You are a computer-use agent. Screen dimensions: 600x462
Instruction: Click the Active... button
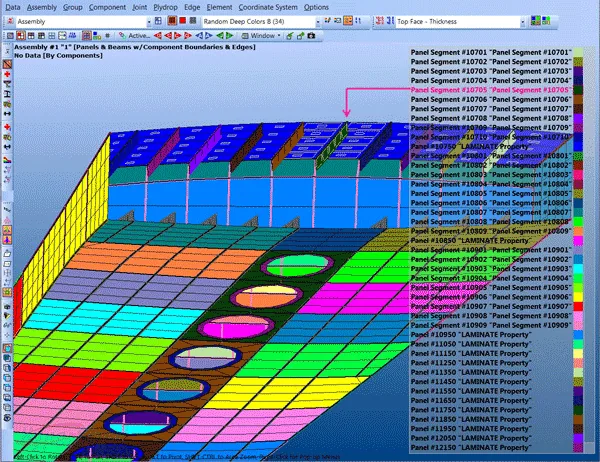tap(135, 36)
